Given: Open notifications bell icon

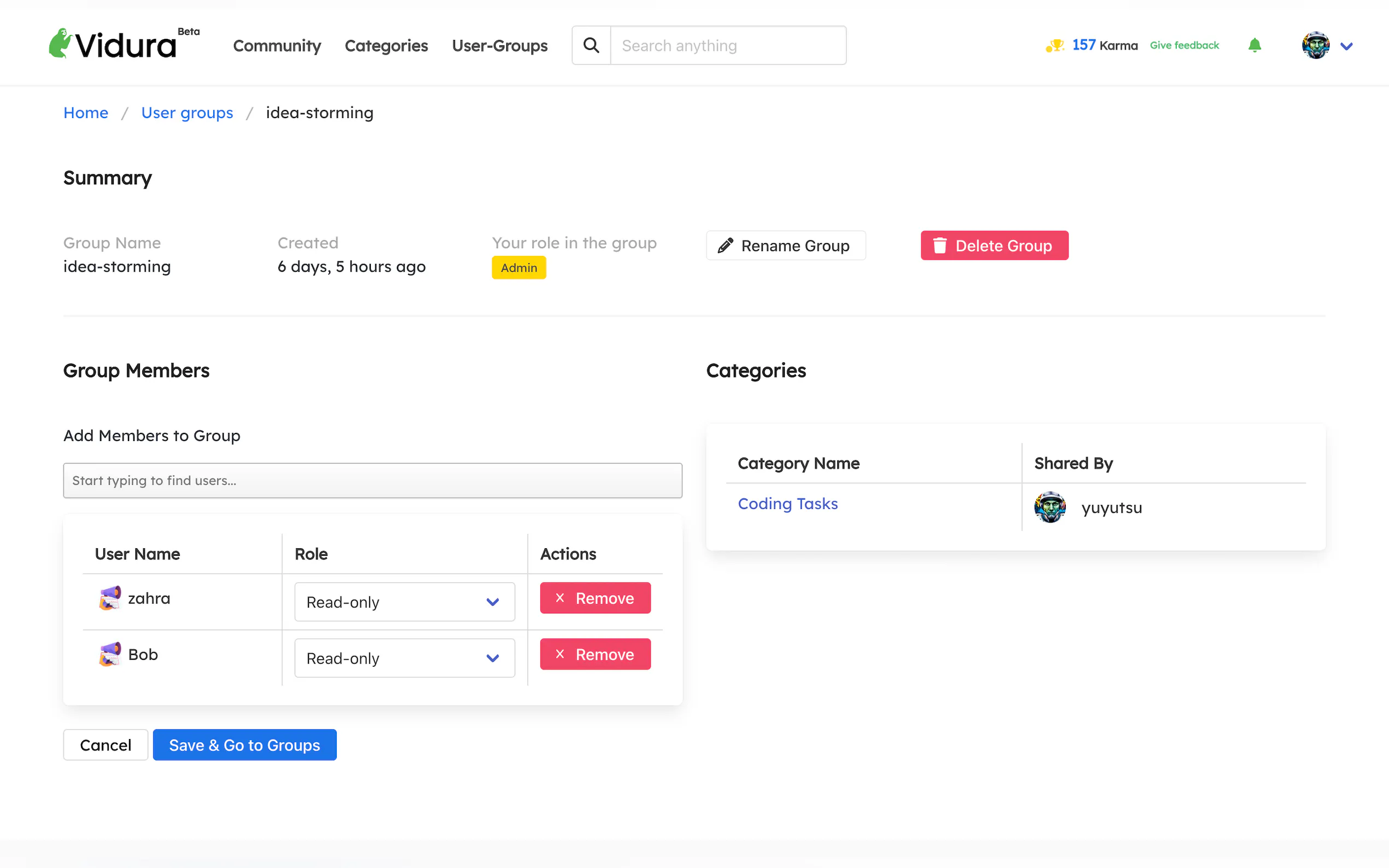Looking at the screenshot, I should pyautogui.click(x=1254, y=45).
